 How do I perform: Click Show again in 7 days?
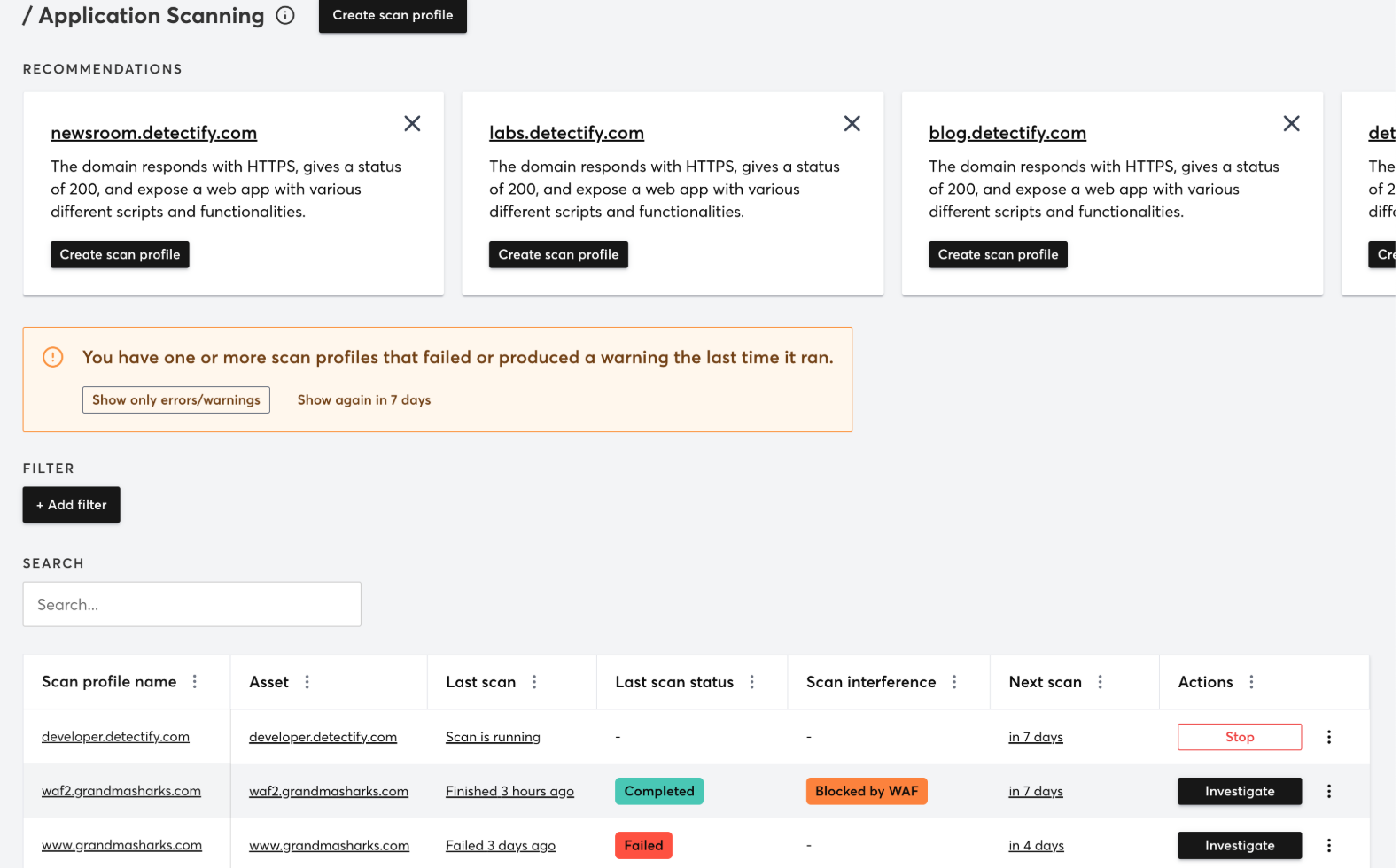click(x=364, y=399)
